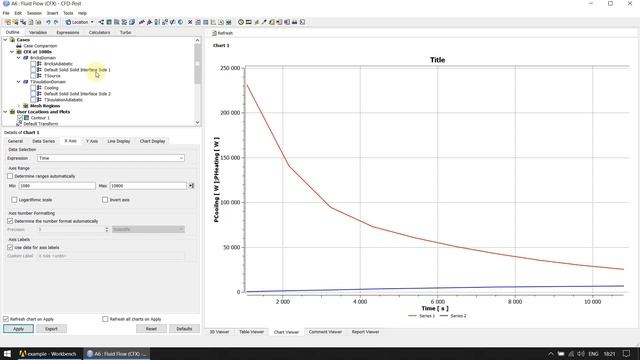
Task: Open the Y Axis tab
Action: point(92,141)
